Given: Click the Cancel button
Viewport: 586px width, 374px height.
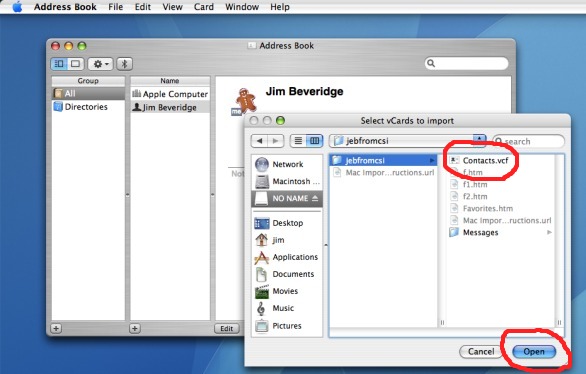Looking at the screenshot, I should [481, 352].
